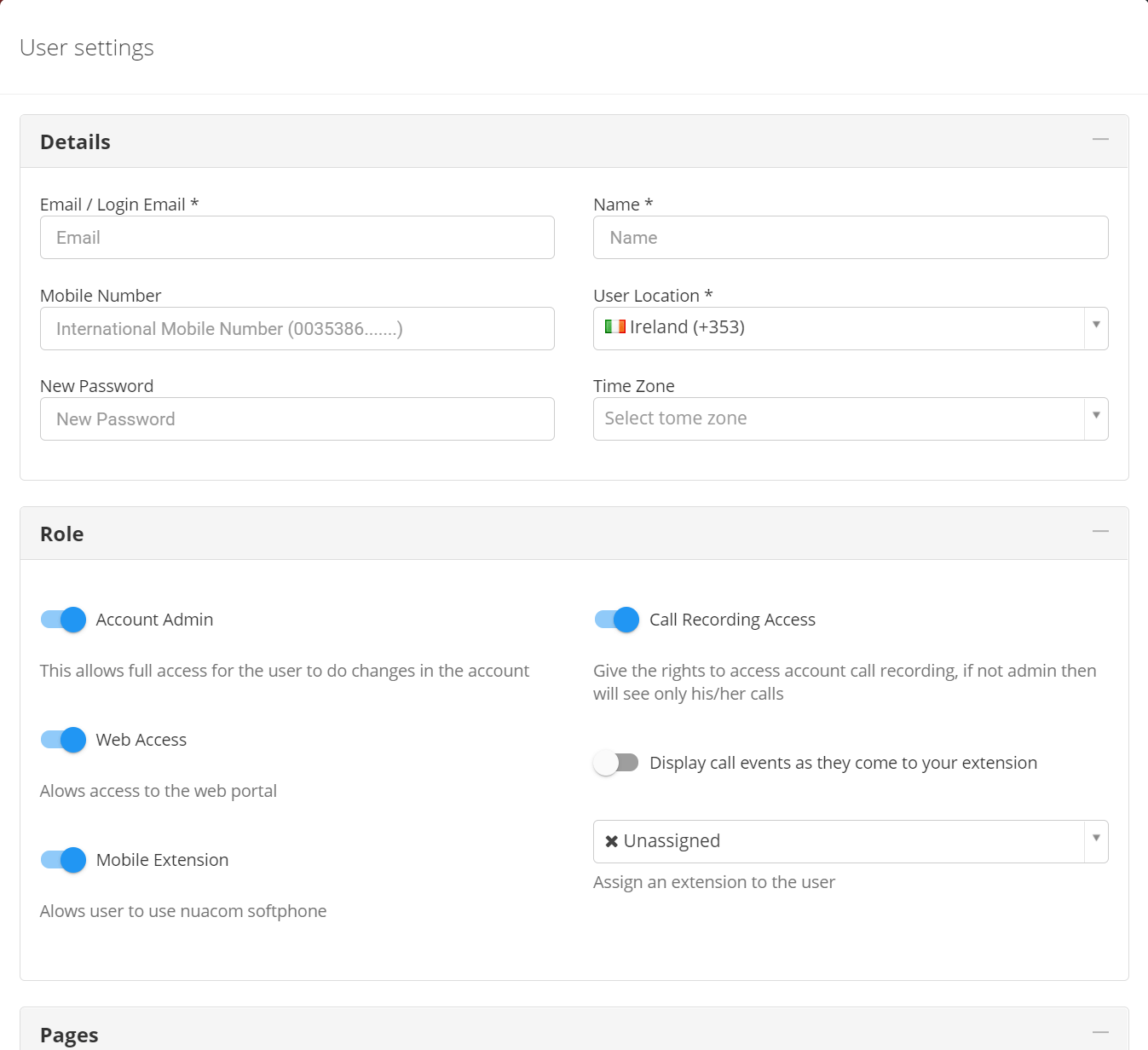The height and width of the screenshot is (1050, 1148).
Task: Open the Time Zone dropdown
Action: (851, 418)
